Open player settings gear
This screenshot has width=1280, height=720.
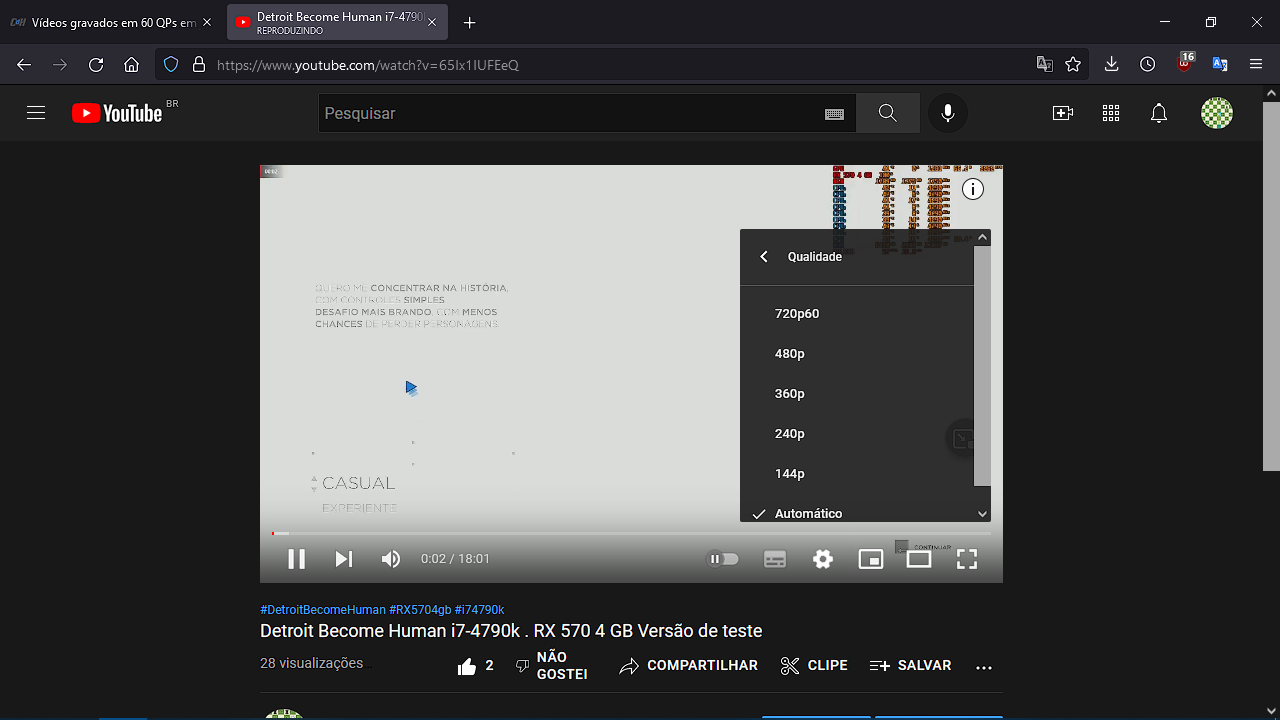(823, 559)
